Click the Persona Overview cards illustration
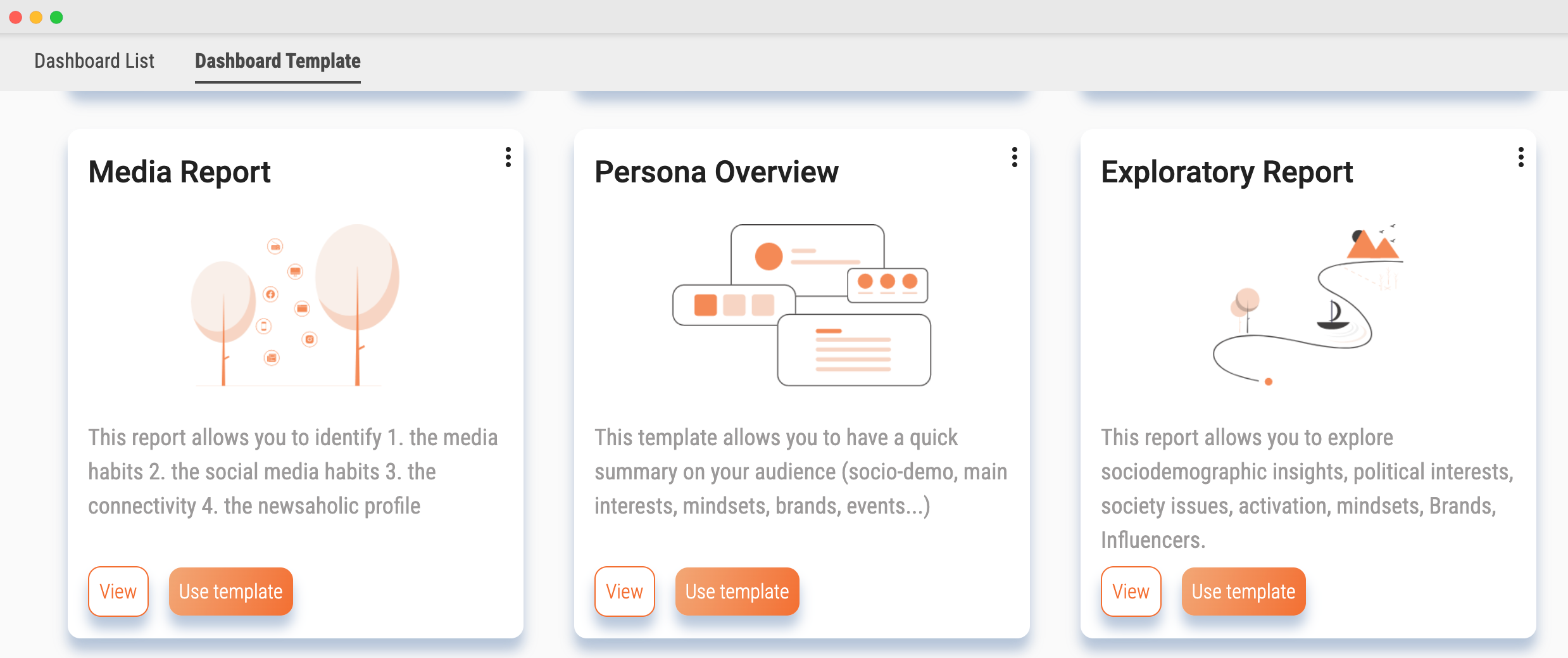 click(801, 304)
